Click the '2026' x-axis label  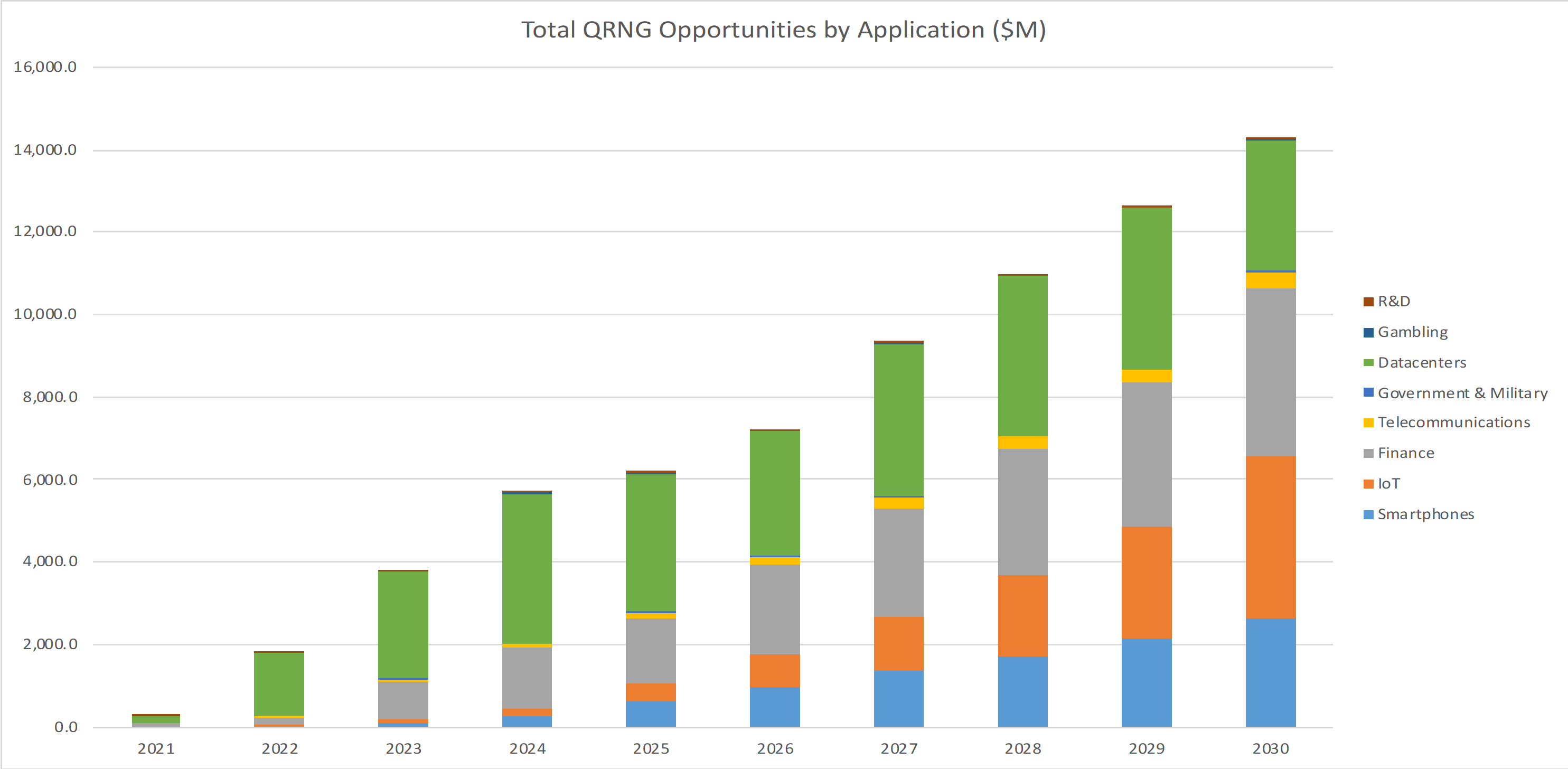(775, 749)
